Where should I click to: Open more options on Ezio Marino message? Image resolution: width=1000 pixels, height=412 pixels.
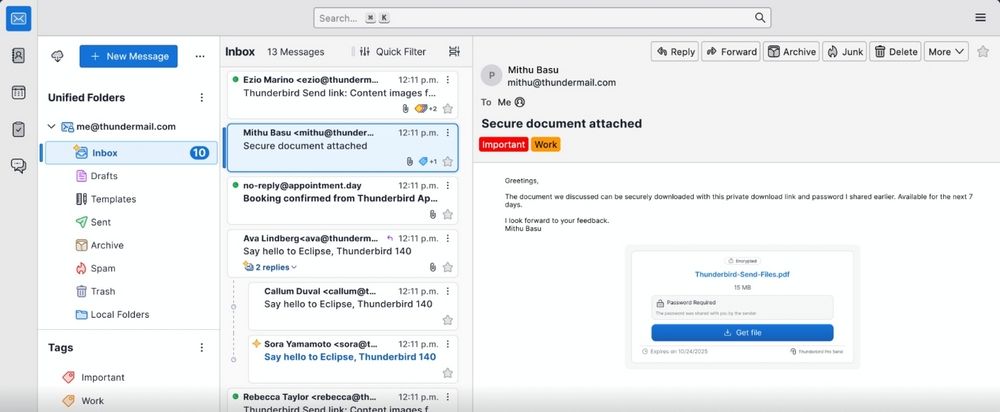coord(448,80)
